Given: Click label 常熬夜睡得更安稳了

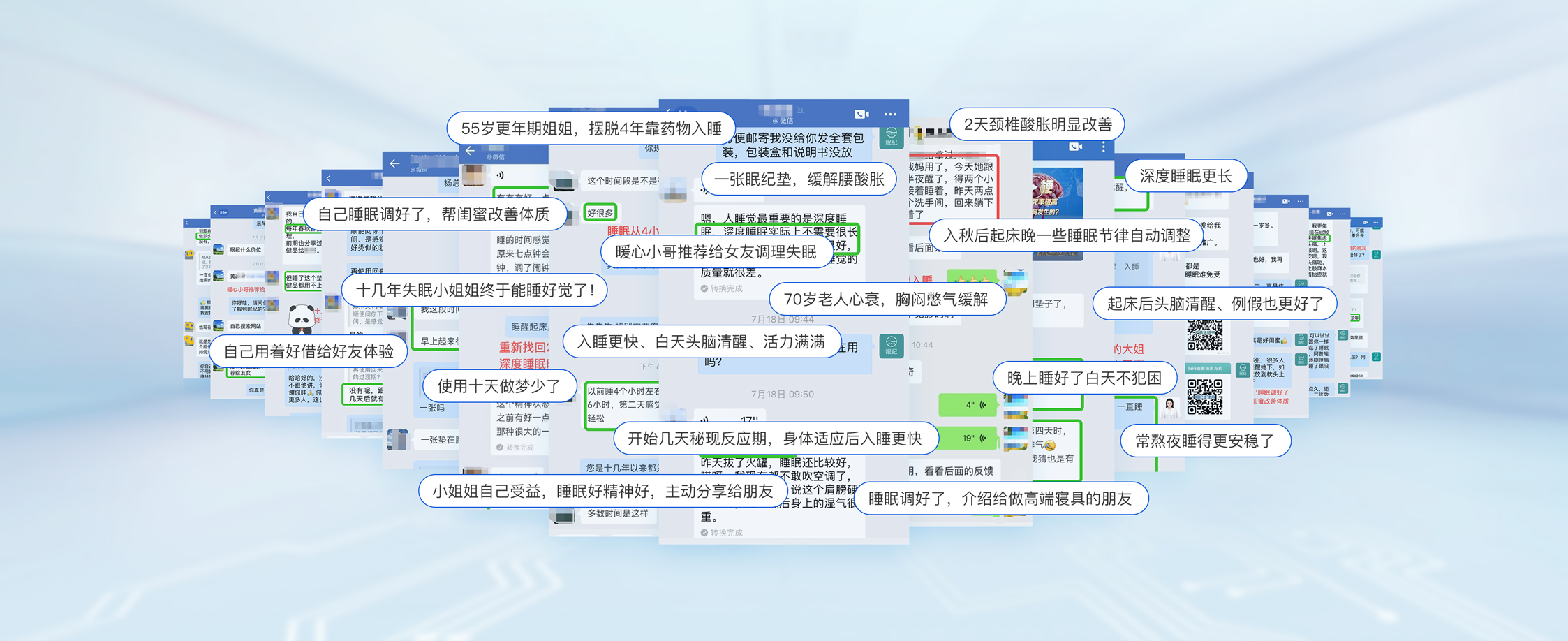Looking at the screenshot, I should tap(1206, 441).
